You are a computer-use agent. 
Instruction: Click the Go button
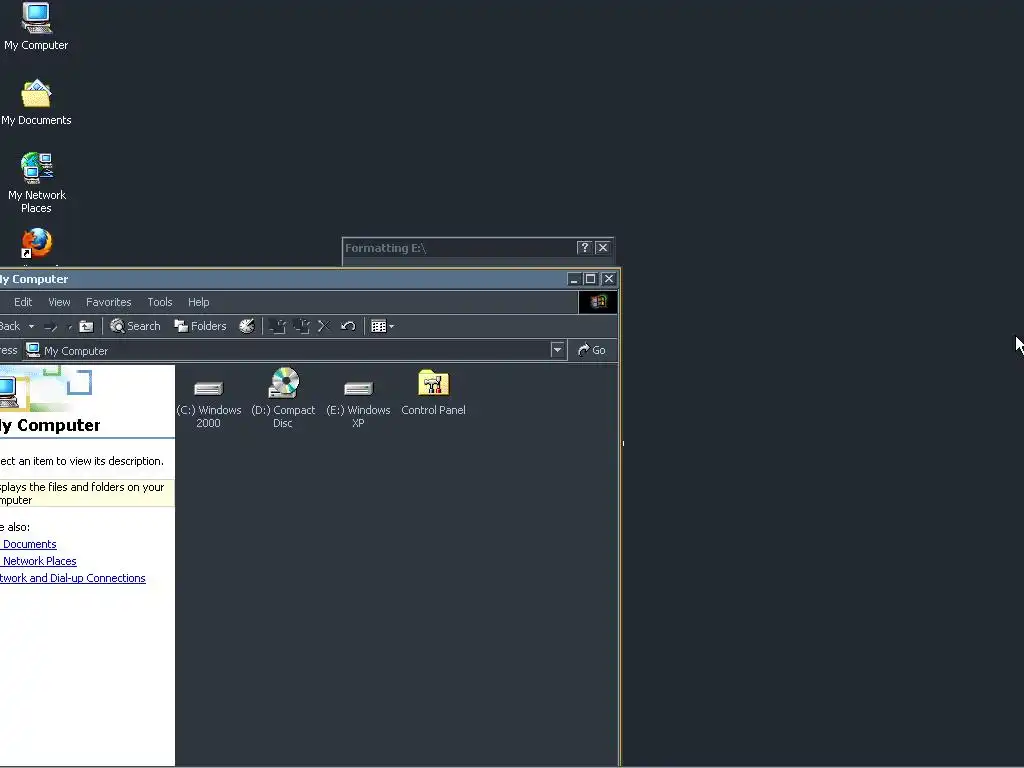(x=592, y=350)
